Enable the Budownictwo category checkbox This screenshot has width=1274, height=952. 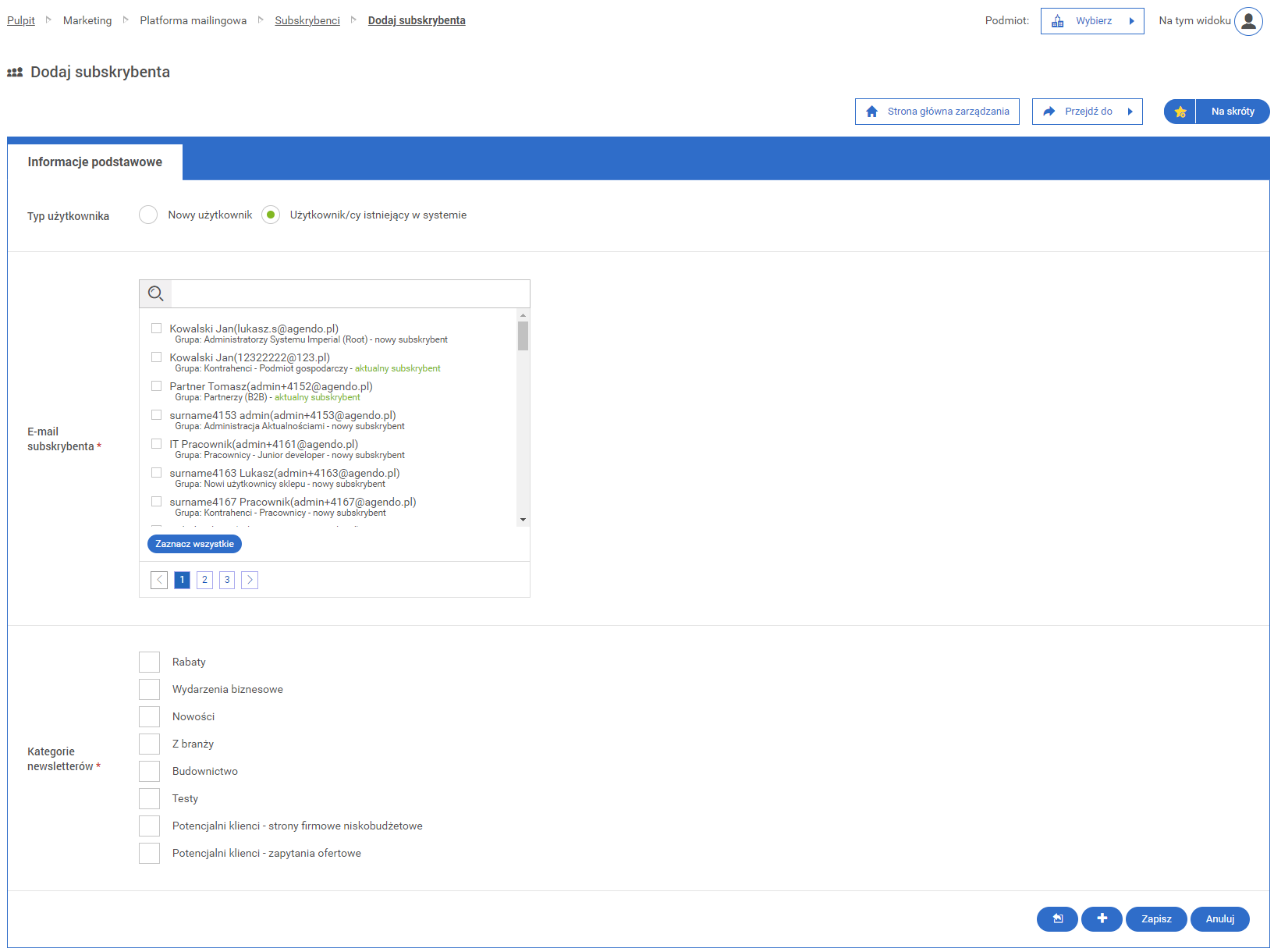coord(149,771)
